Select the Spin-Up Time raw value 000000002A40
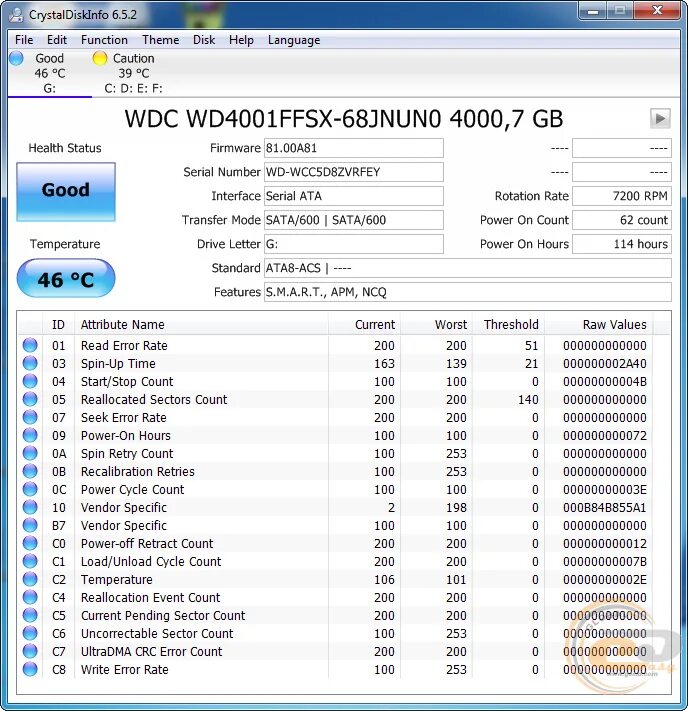The image size is (688, 711). [x=605, y=364]
